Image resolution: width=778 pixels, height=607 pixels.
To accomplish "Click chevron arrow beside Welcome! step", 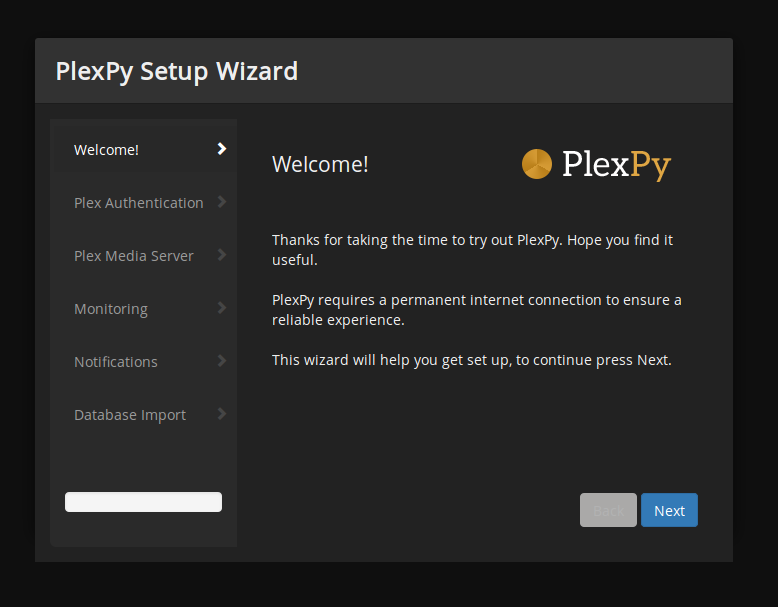I will (222, 149).
